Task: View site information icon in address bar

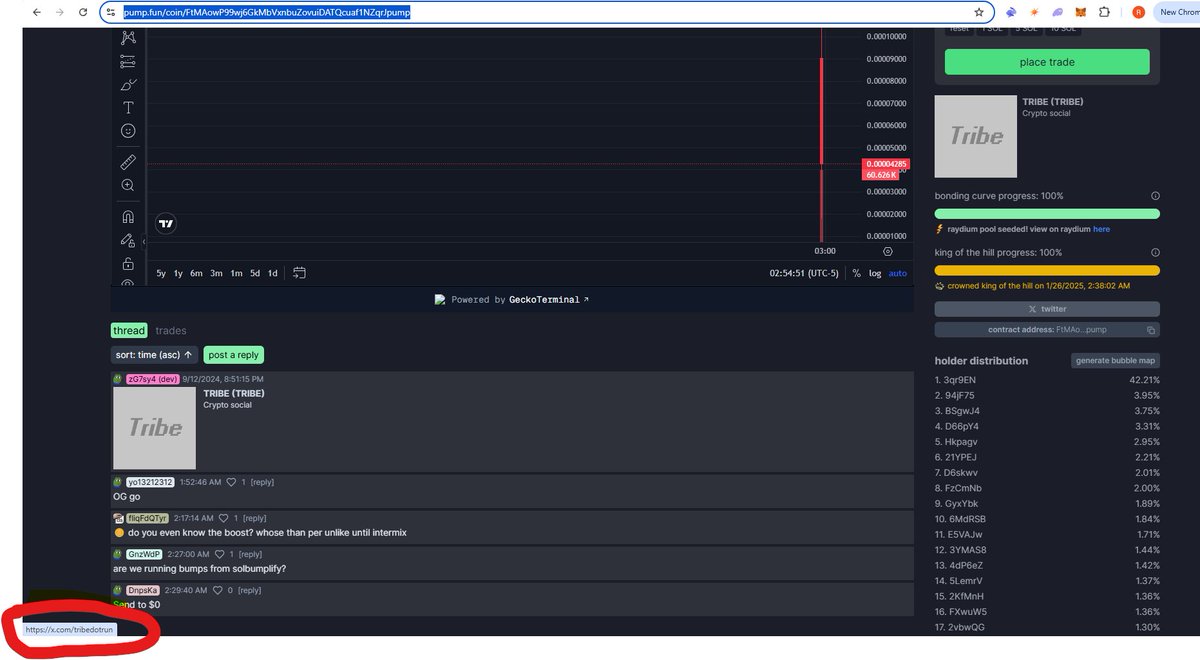Action: pos(113,12)
